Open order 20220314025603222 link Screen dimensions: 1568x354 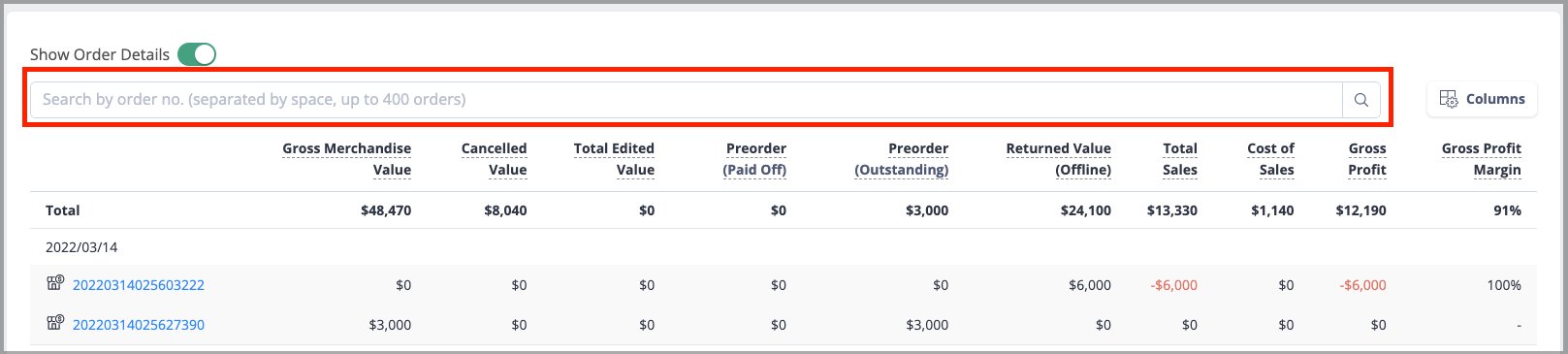[139, 285]
